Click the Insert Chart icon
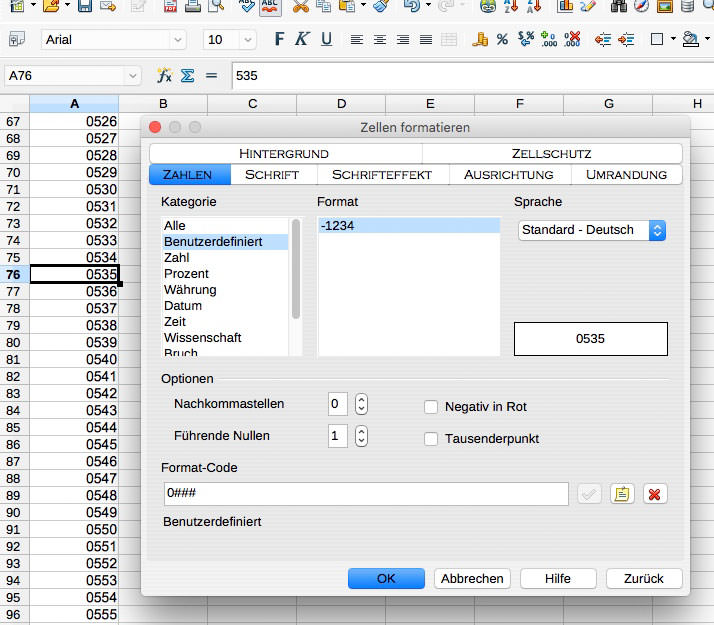Image resolution: width=714 pixels, height=625 pixels. coord(565,5)
